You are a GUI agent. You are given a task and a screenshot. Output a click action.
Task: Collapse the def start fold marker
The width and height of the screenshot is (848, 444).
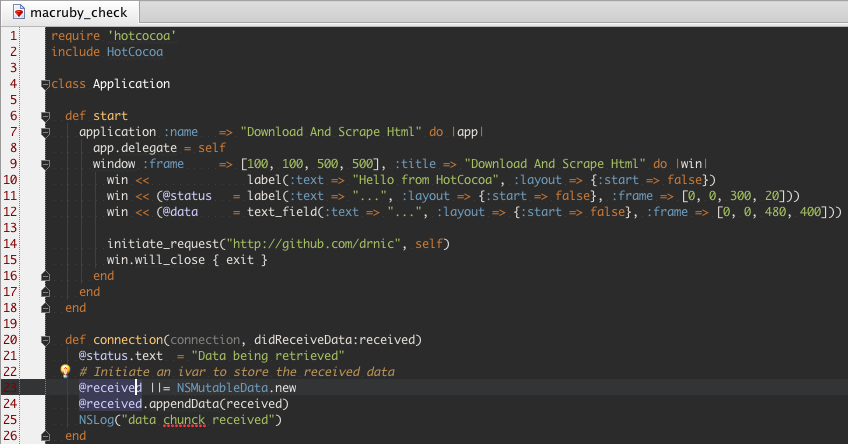[45, 116]
